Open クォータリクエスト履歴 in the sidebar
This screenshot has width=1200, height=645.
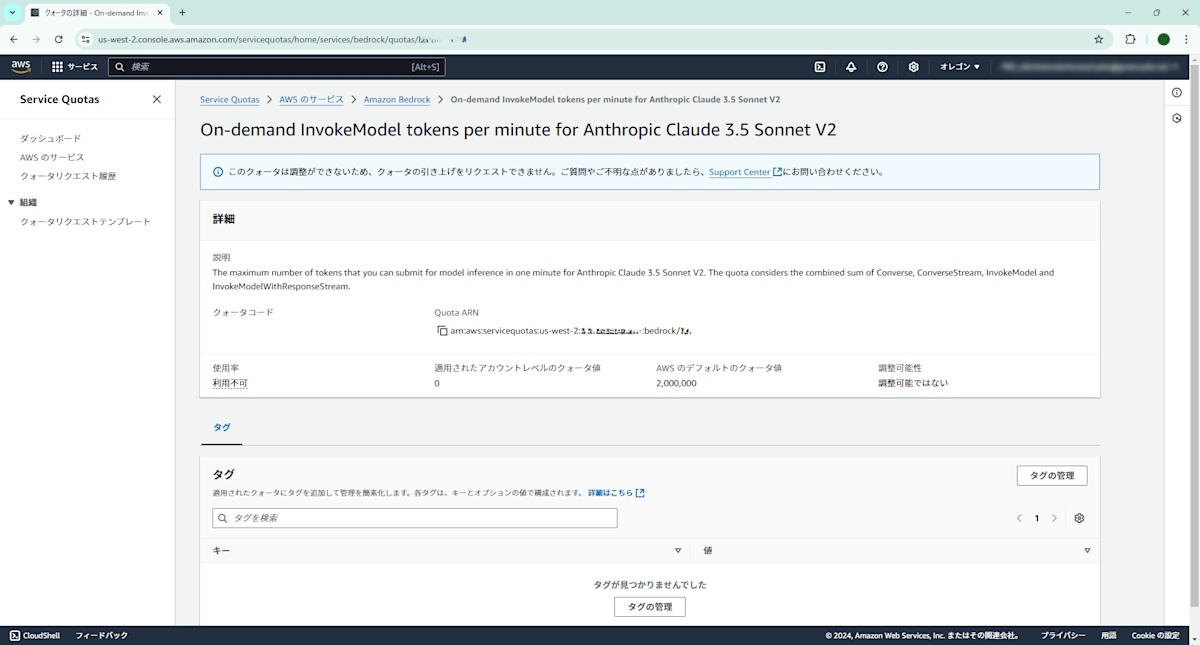click(x=68, y=176)
